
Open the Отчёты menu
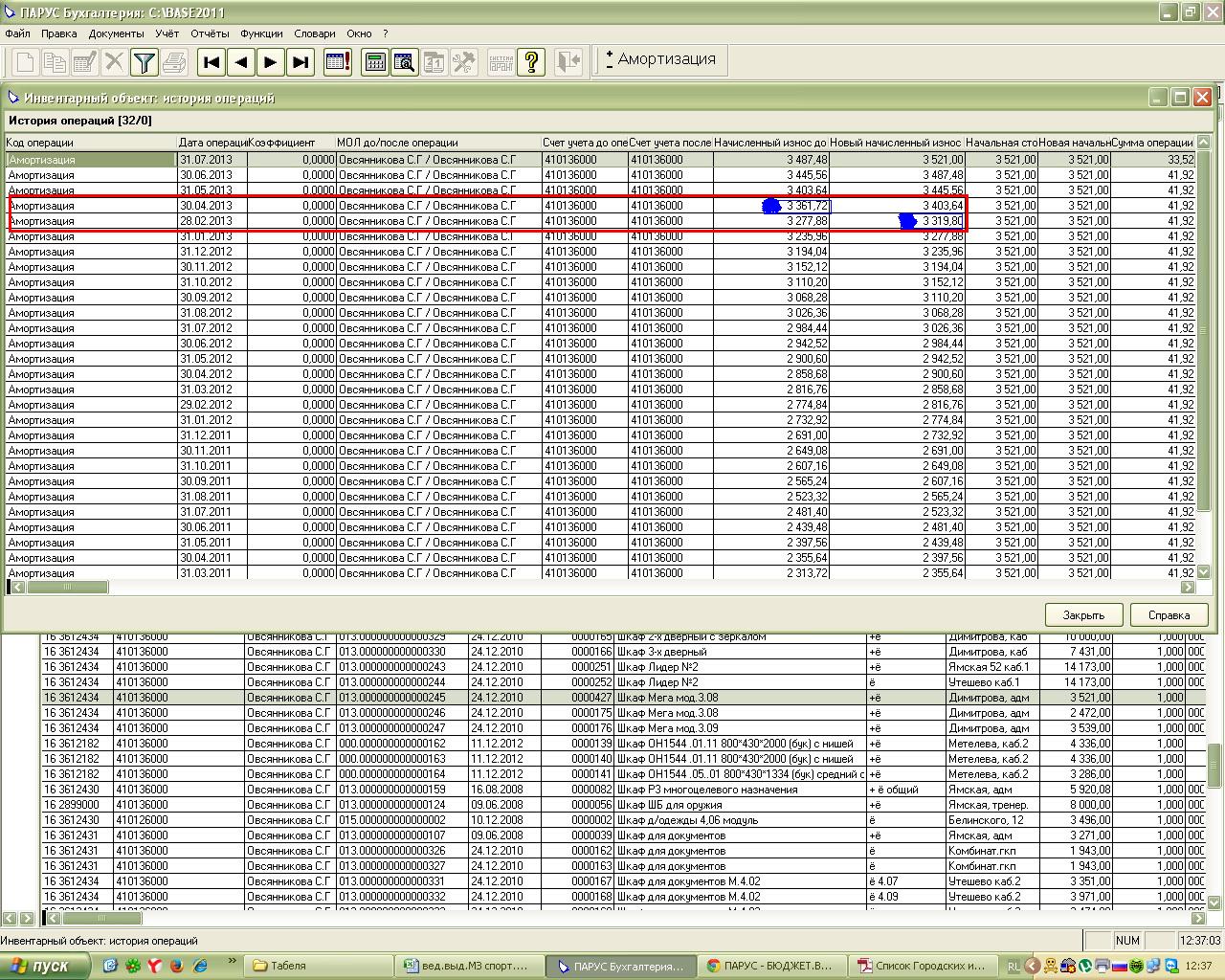[x=210, y=33]
